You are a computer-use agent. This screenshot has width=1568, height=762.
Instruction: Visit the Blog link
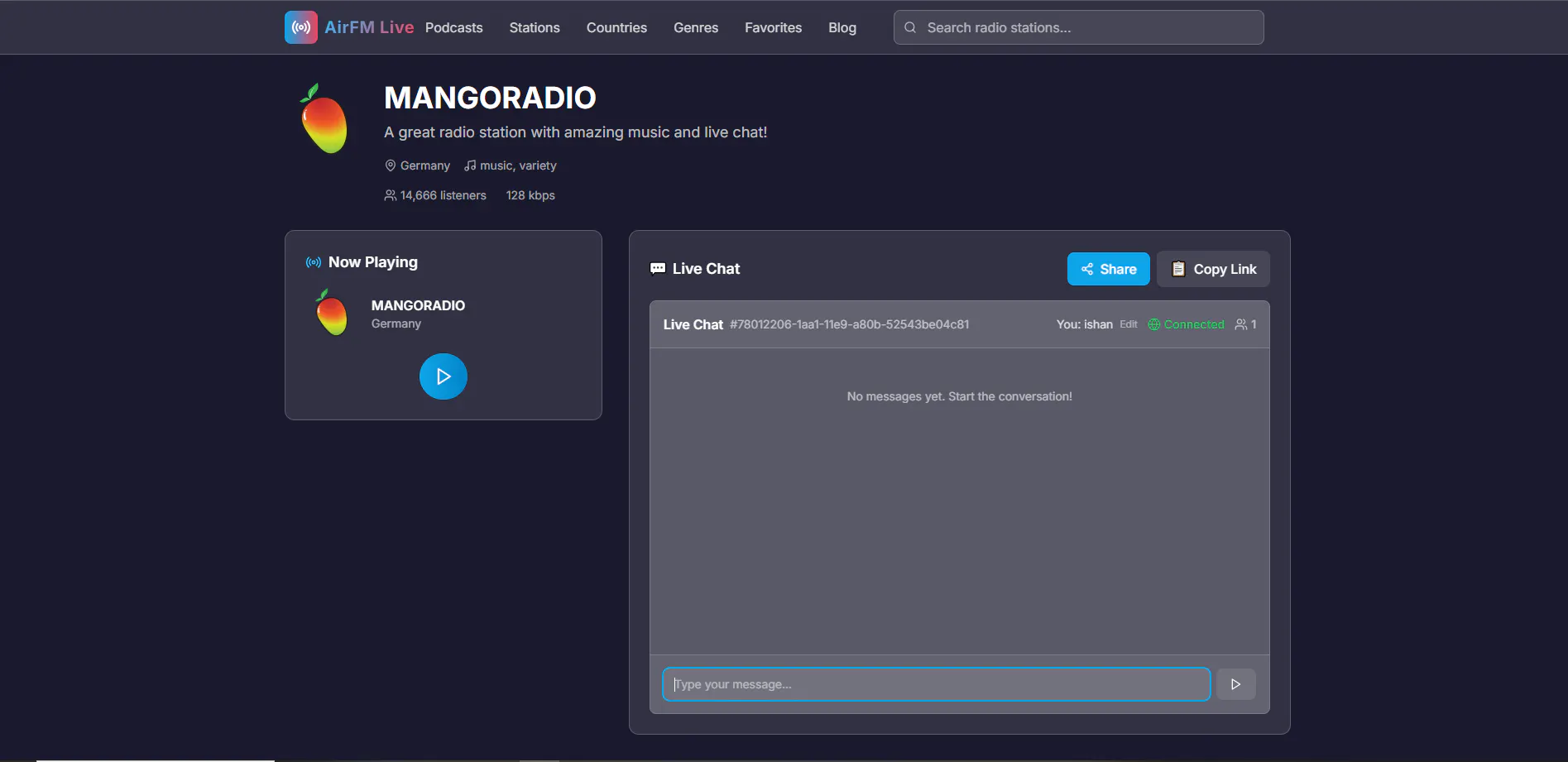842,27
